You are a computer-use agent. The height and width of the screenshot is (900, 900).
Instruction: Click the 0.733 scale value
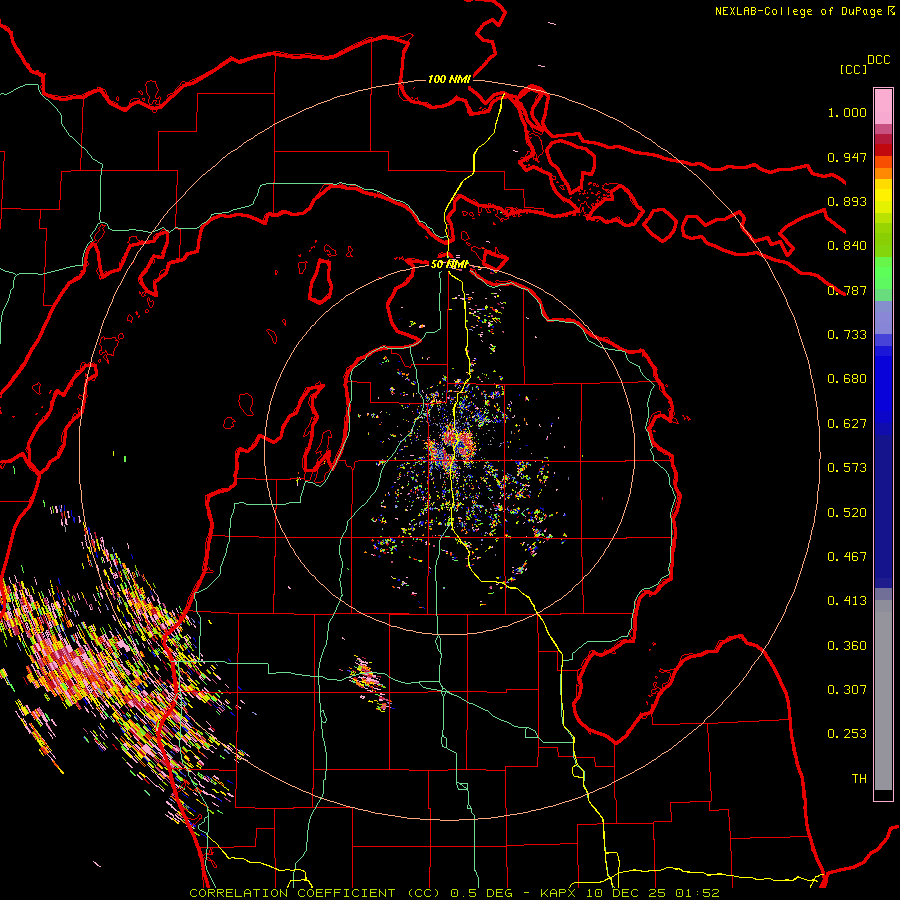click(x=847, y=335)
